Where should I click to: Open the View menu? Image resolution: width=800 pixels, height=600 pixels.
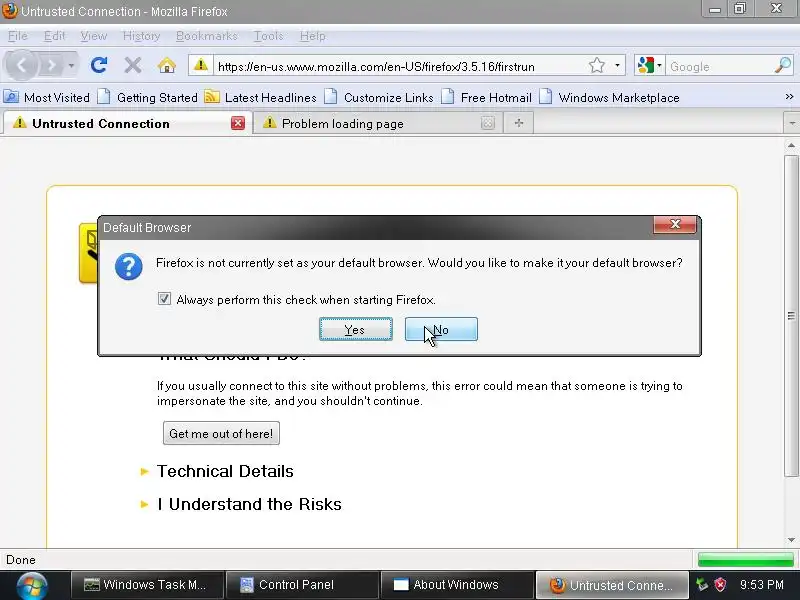93,36
